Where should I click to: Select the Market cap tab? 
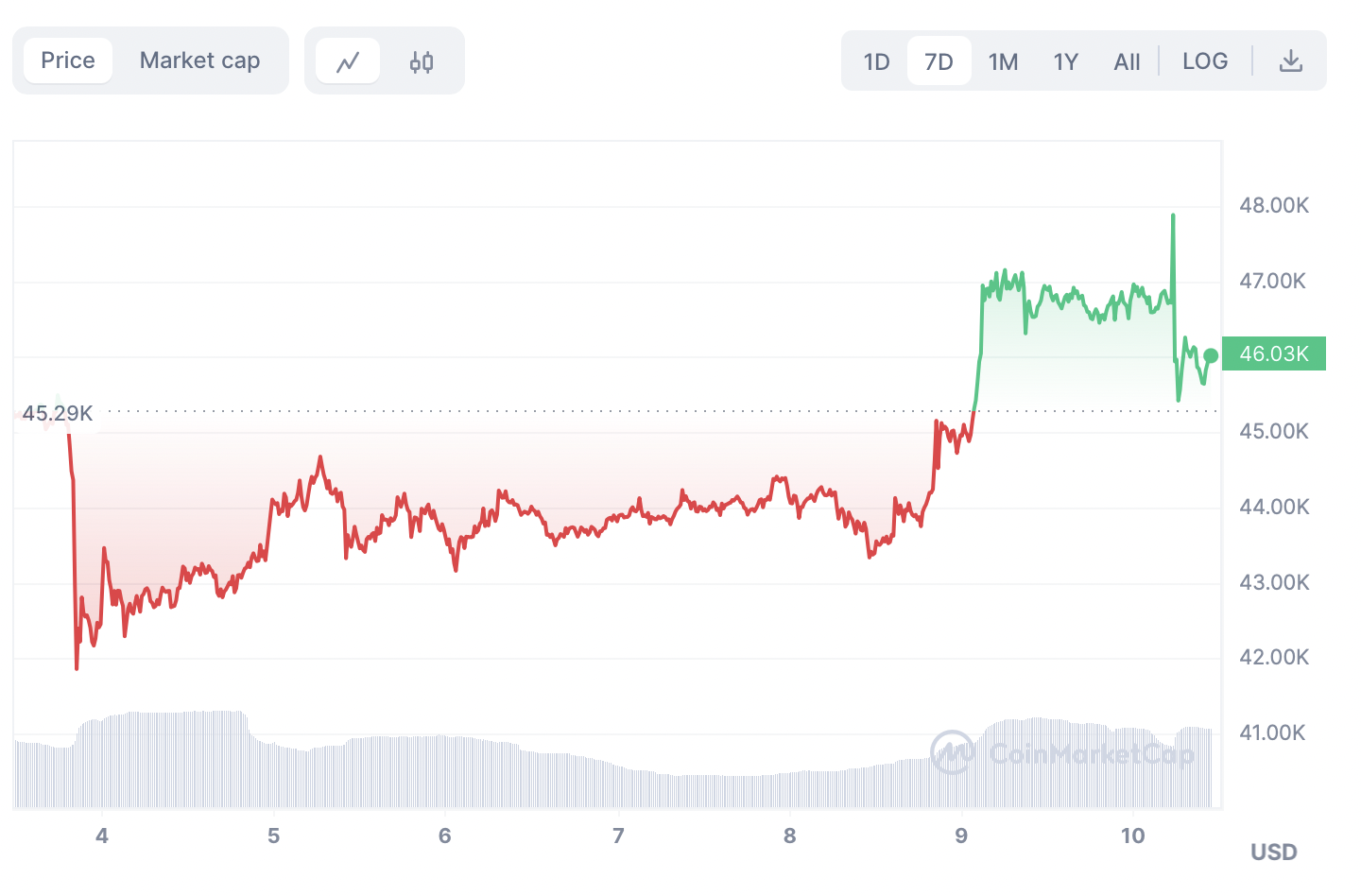click(x=199, y=60)
